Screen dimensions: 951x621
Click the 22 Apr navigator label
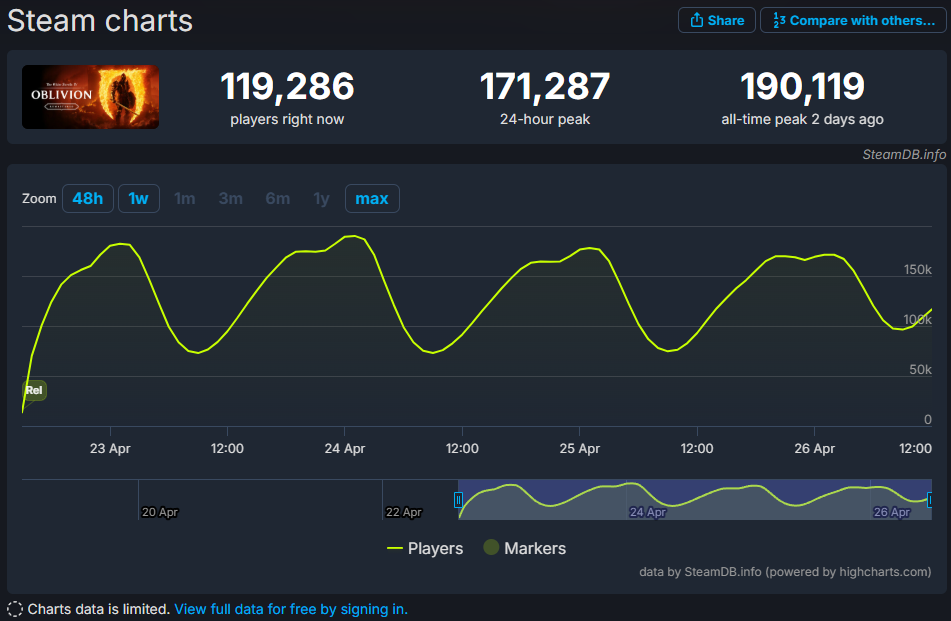point(404,512)
